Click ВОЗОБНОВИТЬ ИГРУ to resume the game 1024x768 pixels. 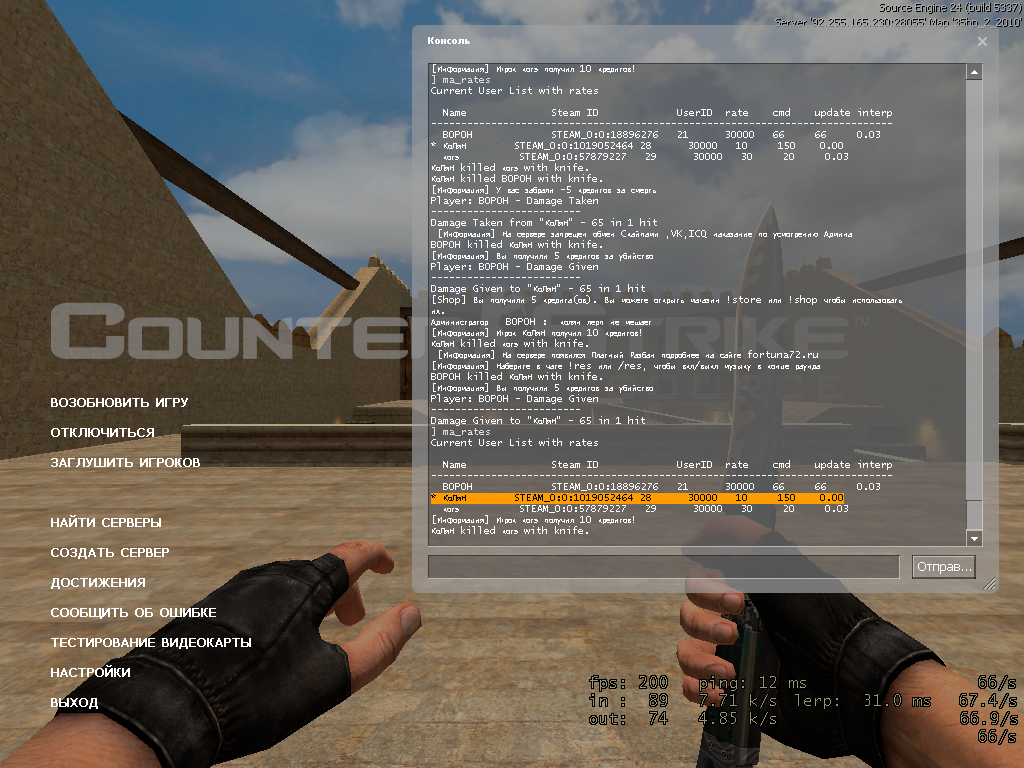[x=119, y=402]
